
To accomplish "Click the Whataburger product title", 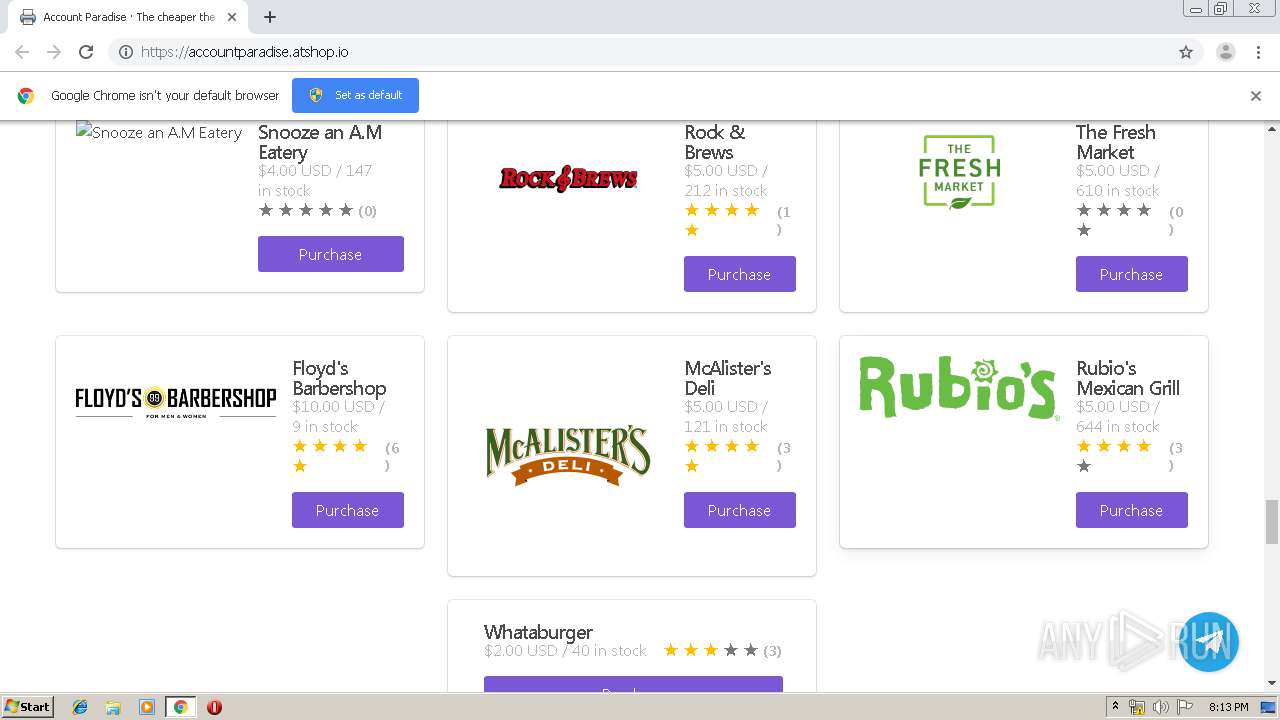I will (538, 632).
